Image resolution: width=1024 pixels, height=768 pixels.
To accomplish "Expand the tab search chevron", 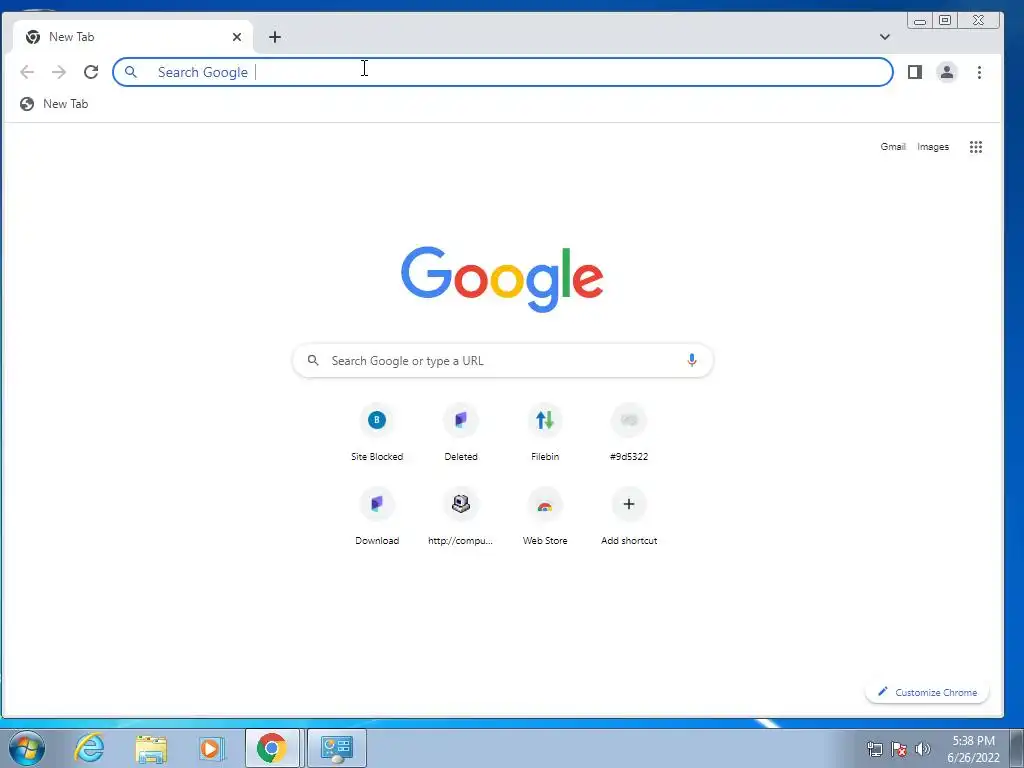I will pyautogui.click(x=884, y=37).
